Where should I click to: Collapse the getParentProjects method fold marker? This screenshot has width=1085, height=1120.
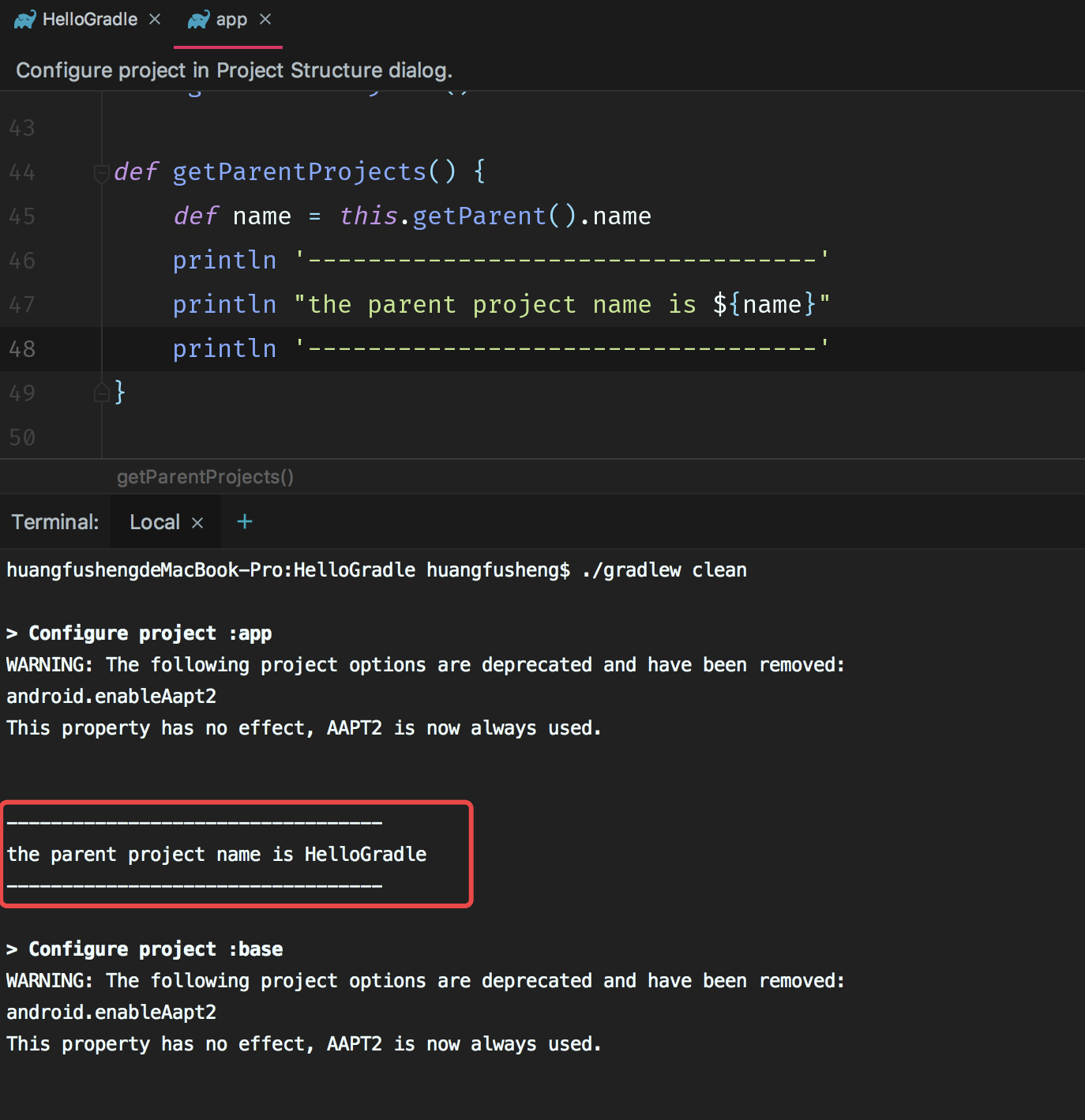pyautogui.click(x=102, y=172)
